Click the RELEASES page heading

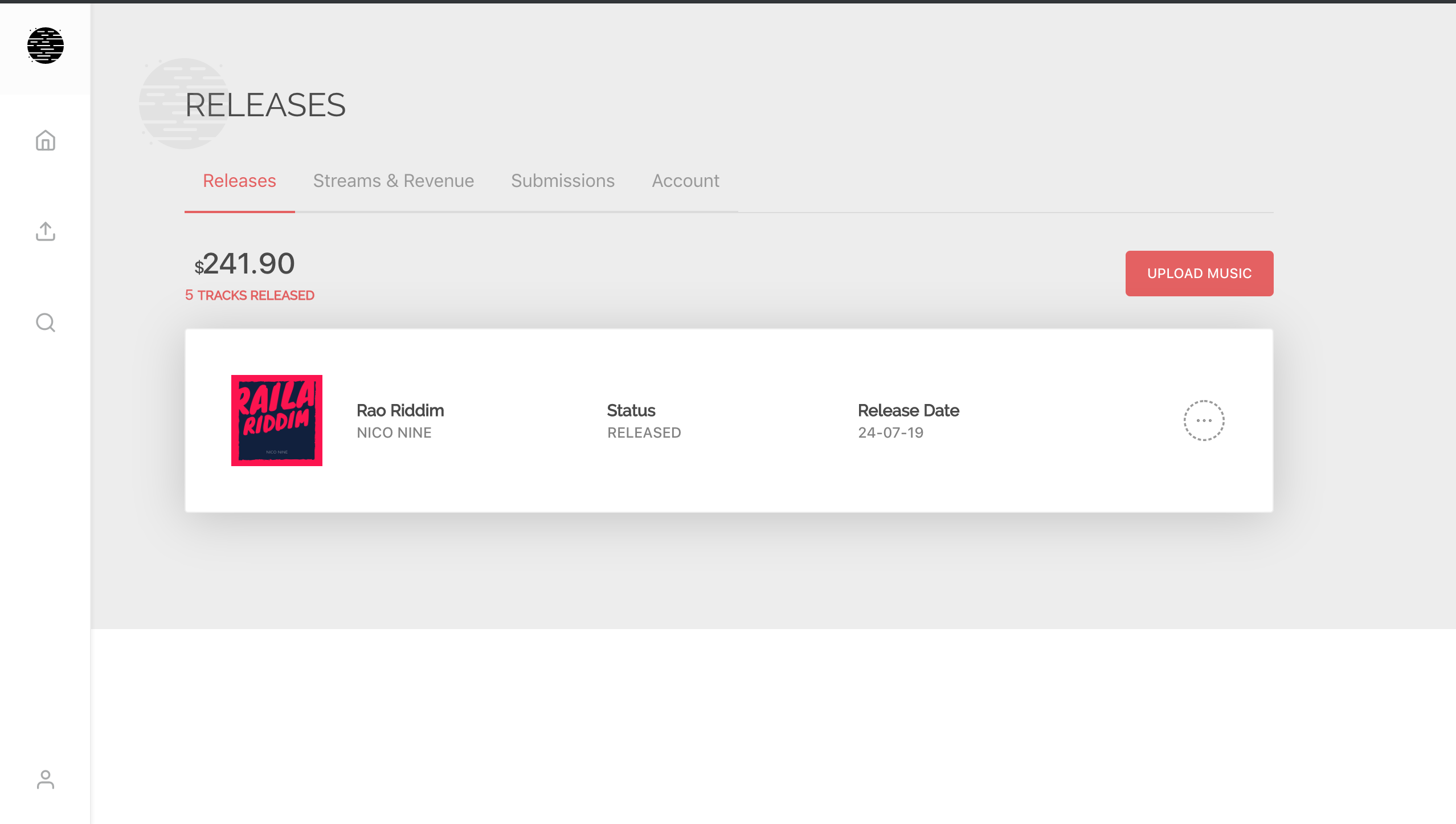click(x=265, y=105)
